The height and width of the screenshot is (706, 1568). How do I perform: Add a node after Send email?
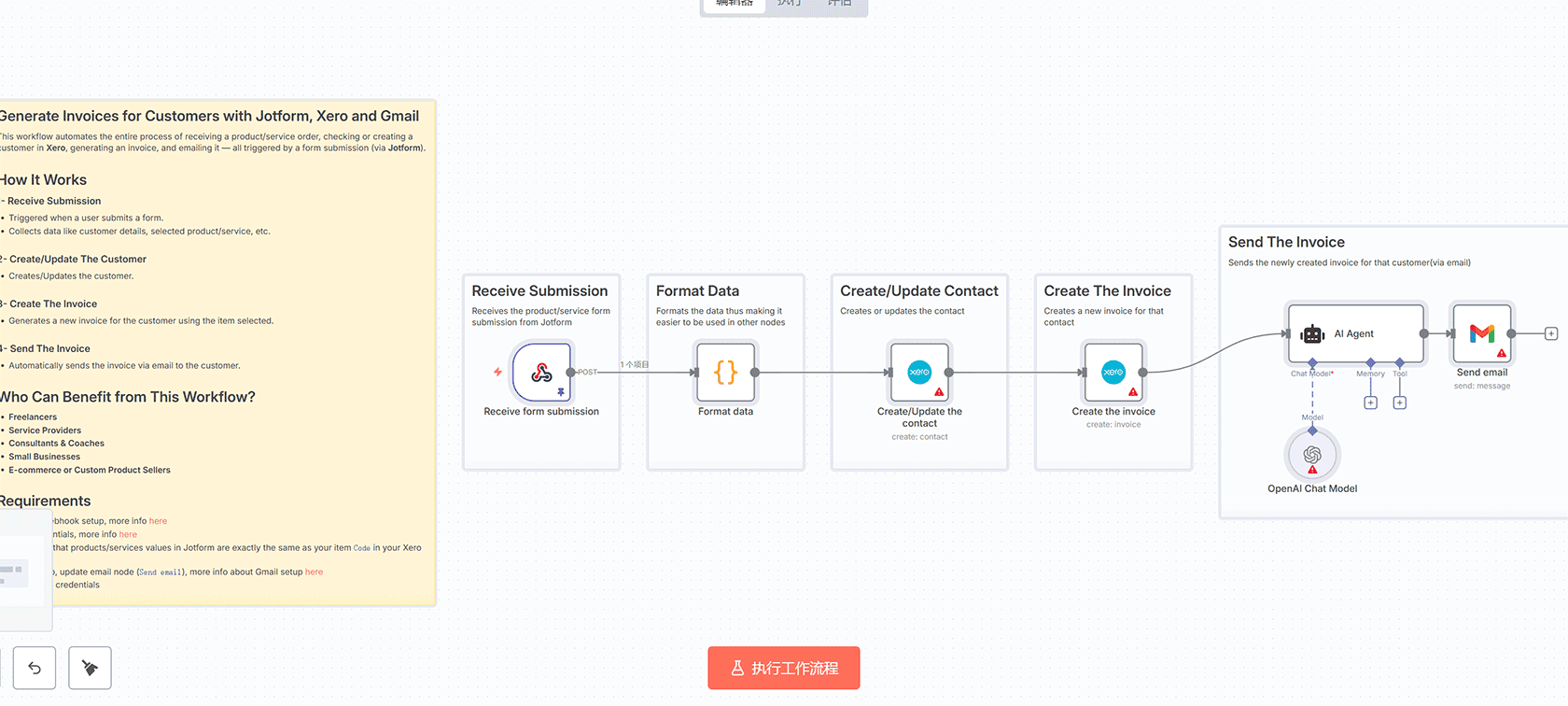point(1550,333)
